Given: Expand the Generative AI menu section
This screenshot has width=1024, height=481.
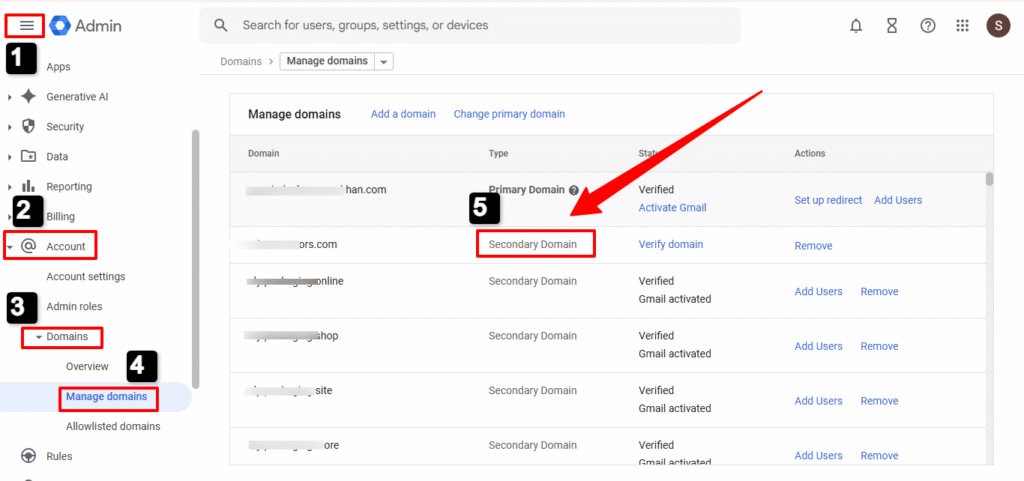Looking at the screenshot, I should click(11, 97).
